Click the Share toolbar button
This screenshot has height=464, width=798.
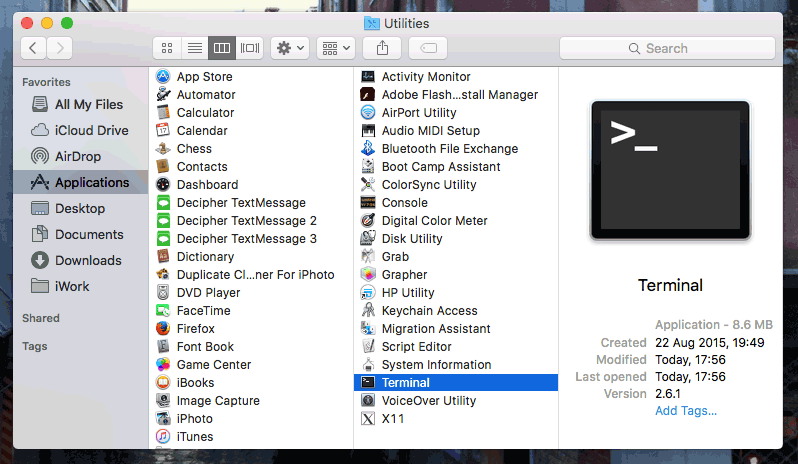(382, 48)
